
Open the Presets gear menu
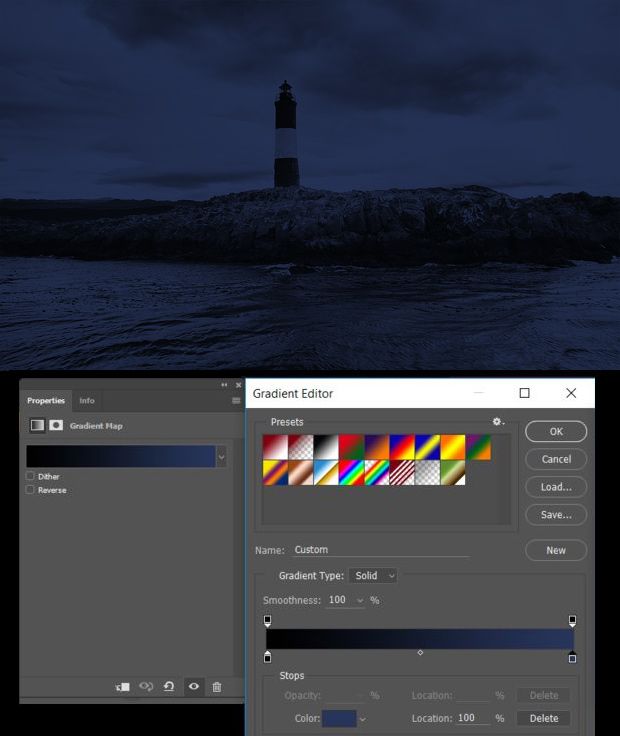pyautogui.click(x=498, y=422)
